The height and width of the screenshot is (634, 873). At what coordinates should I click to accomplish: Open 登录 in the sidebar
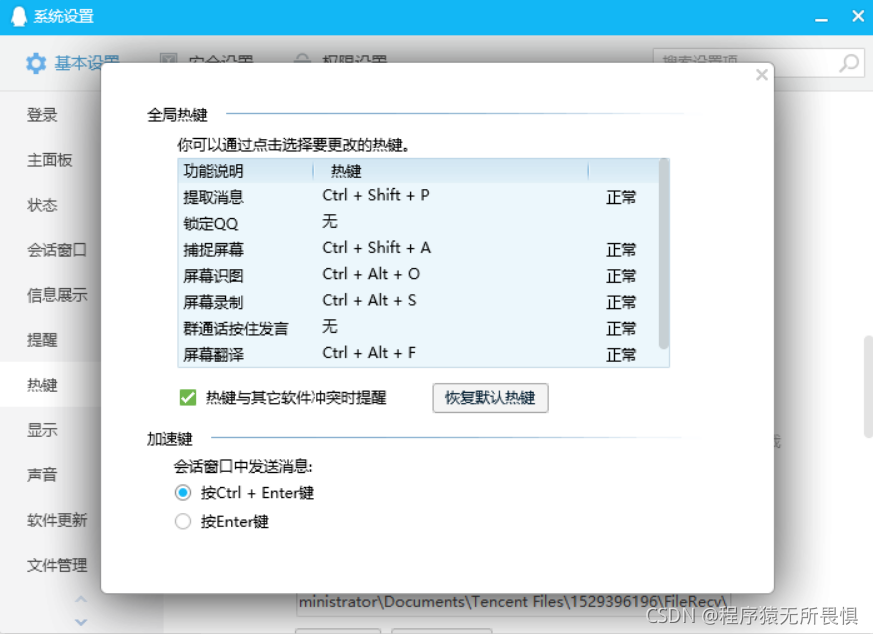(42, 115)
